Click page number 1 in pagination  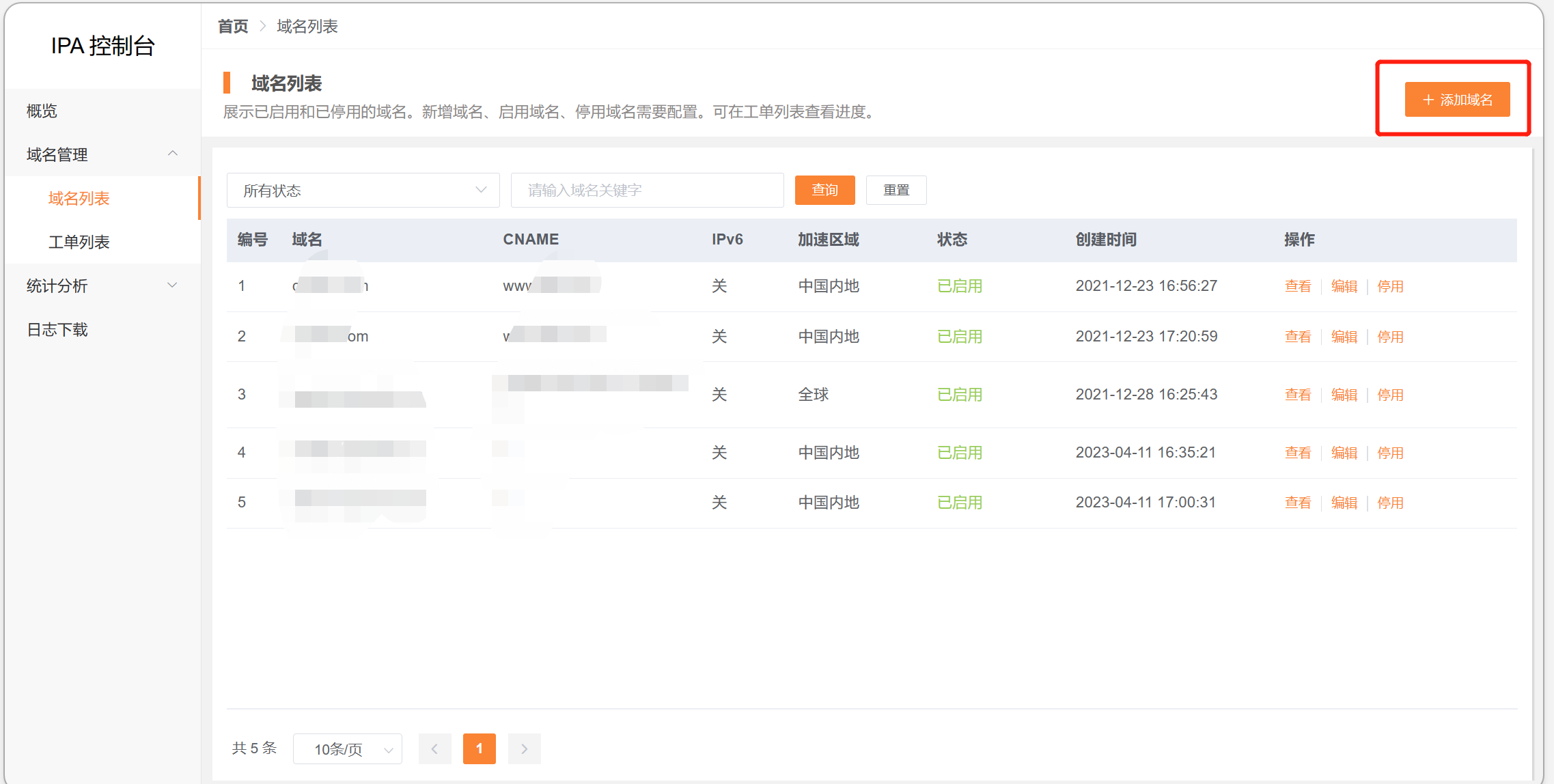(x=479, y=748)
